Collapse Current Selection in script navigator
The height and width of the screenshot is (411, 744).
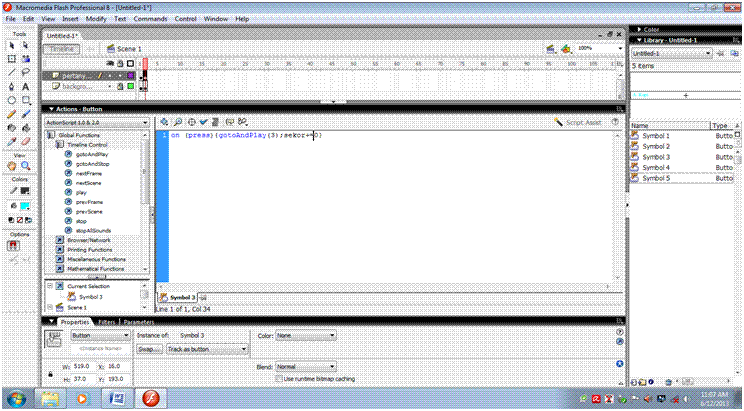50,286
